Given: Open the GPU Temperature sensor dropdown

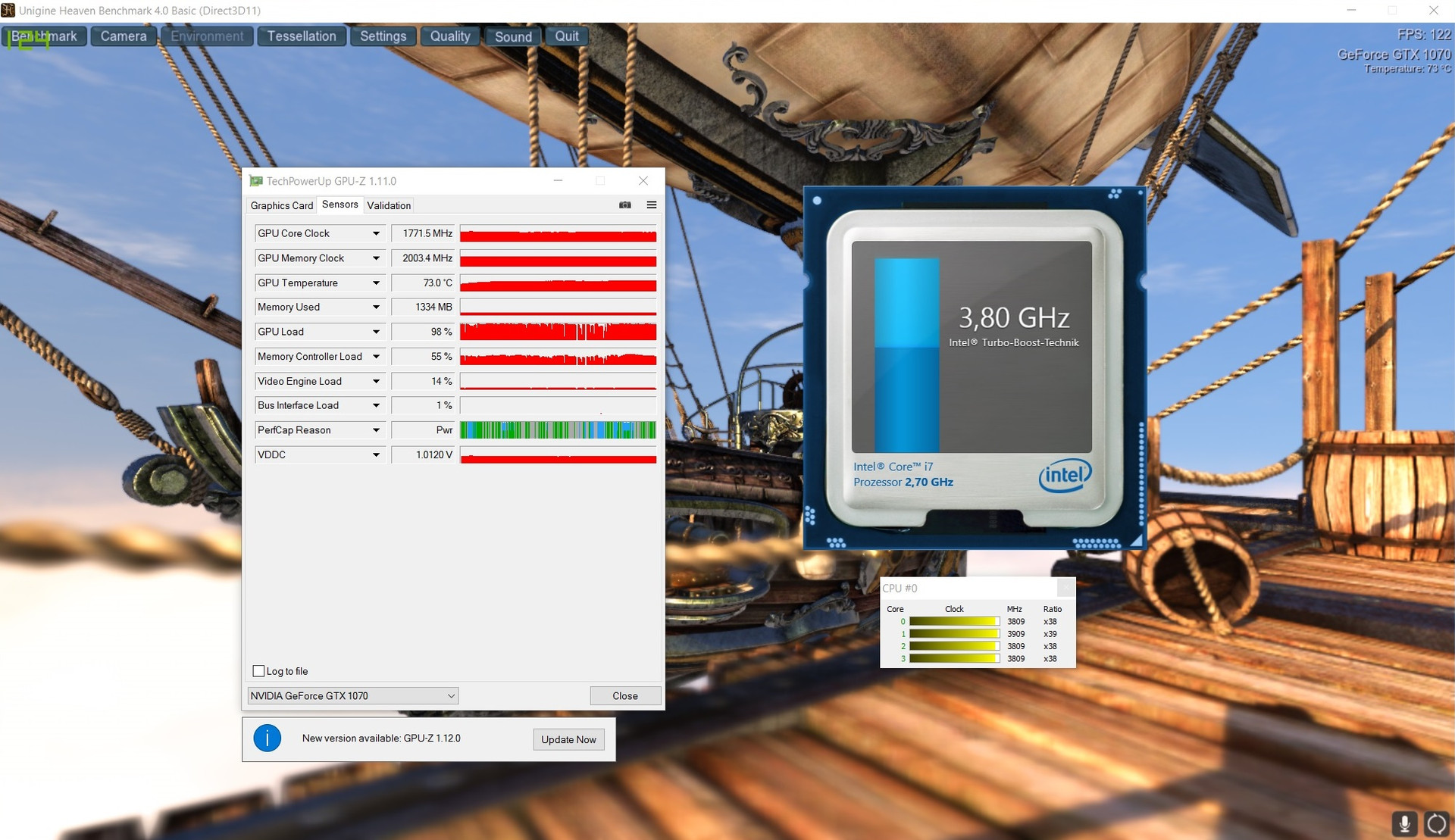Looking at the screenshot, I should pyautogui.click(x=376, y=283).
